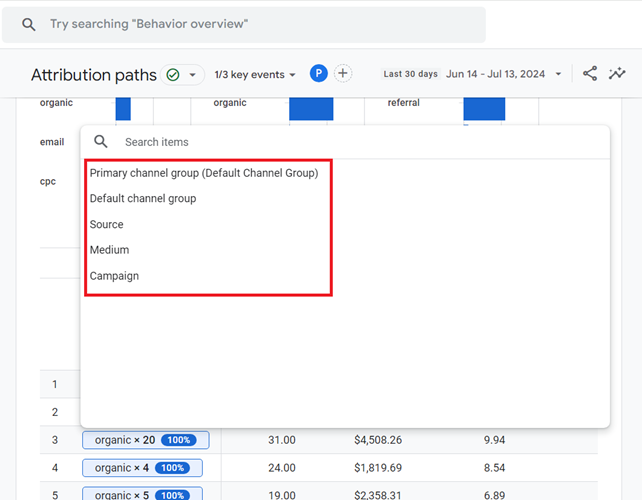Click the organic × 4 path chip

(x=142, y=468)
